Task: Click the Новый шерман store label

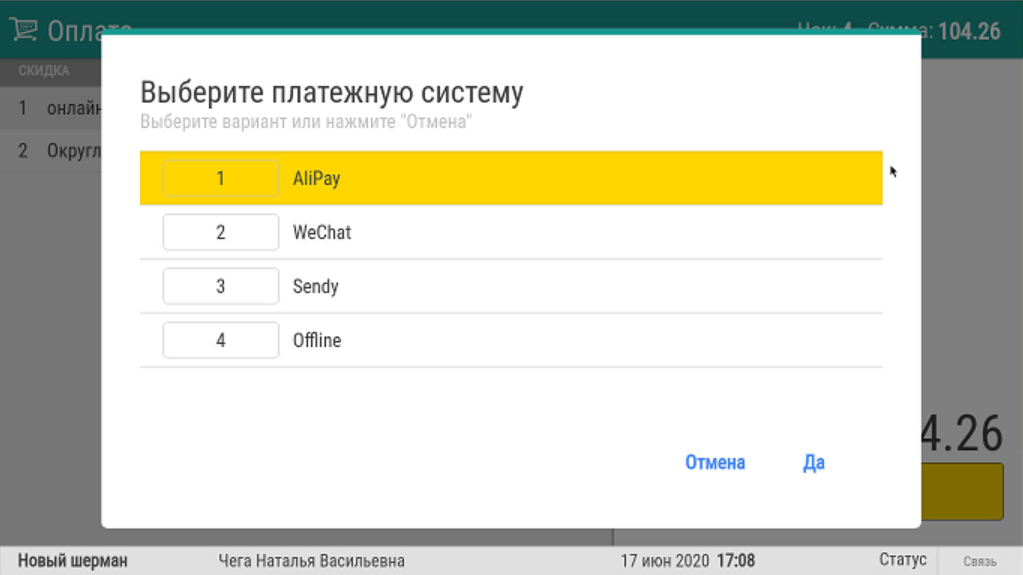Action: tap(72, 561)
